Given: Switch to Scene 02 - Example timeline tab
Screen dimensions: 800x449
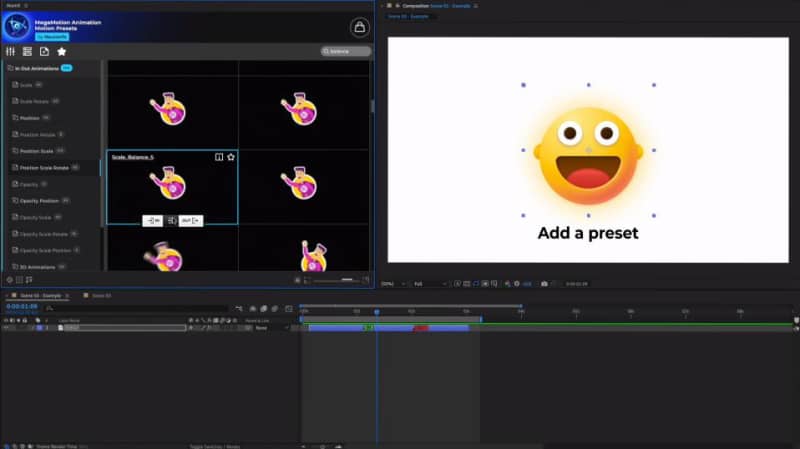Looking at the screenshot, I should pyautogui.click(x=40, y=295).
